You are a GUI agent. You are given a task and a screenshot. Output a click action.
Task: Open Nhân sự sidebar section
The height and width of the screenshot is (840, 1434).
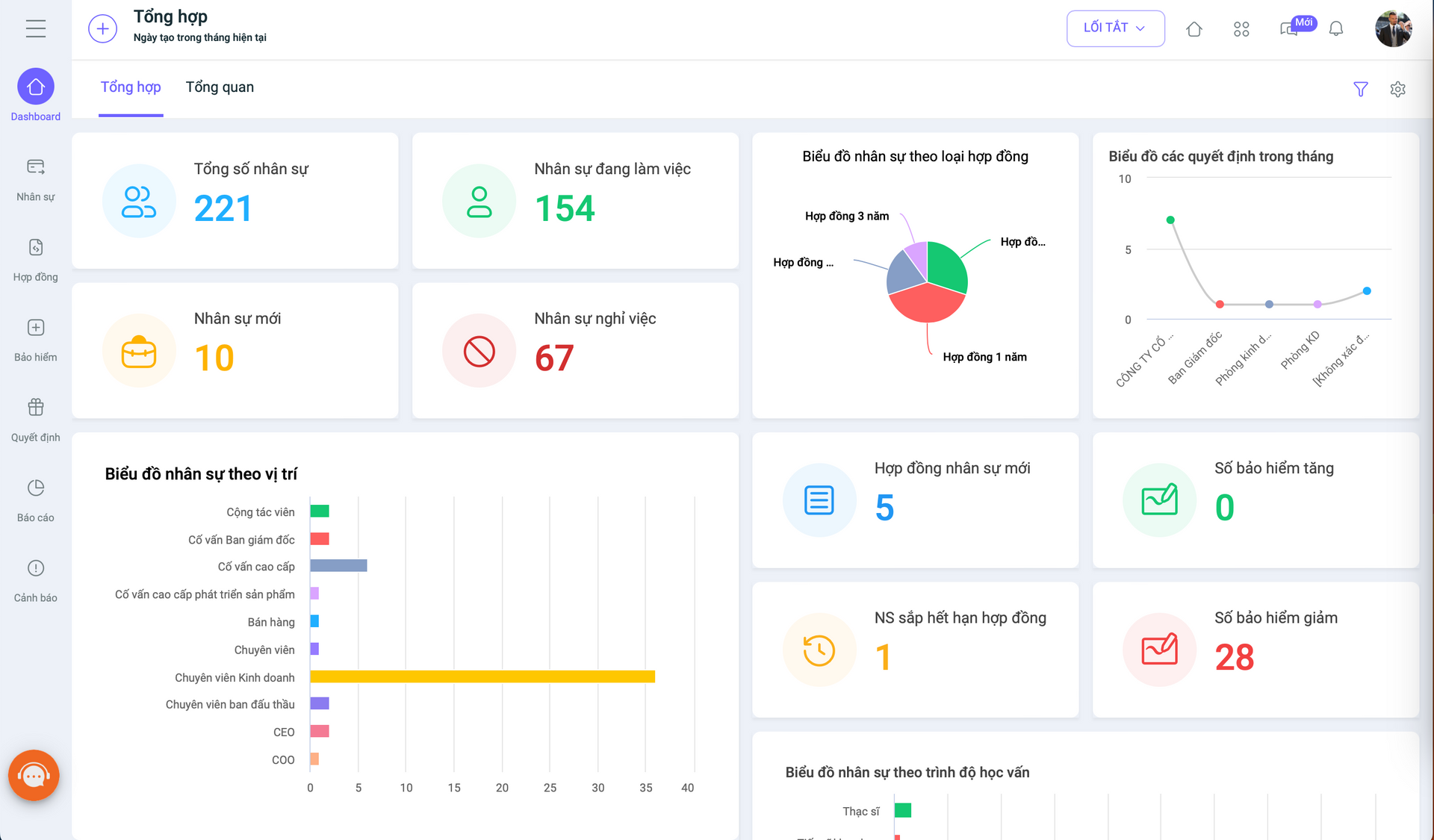pyautogui.click(x=35, y=180)
